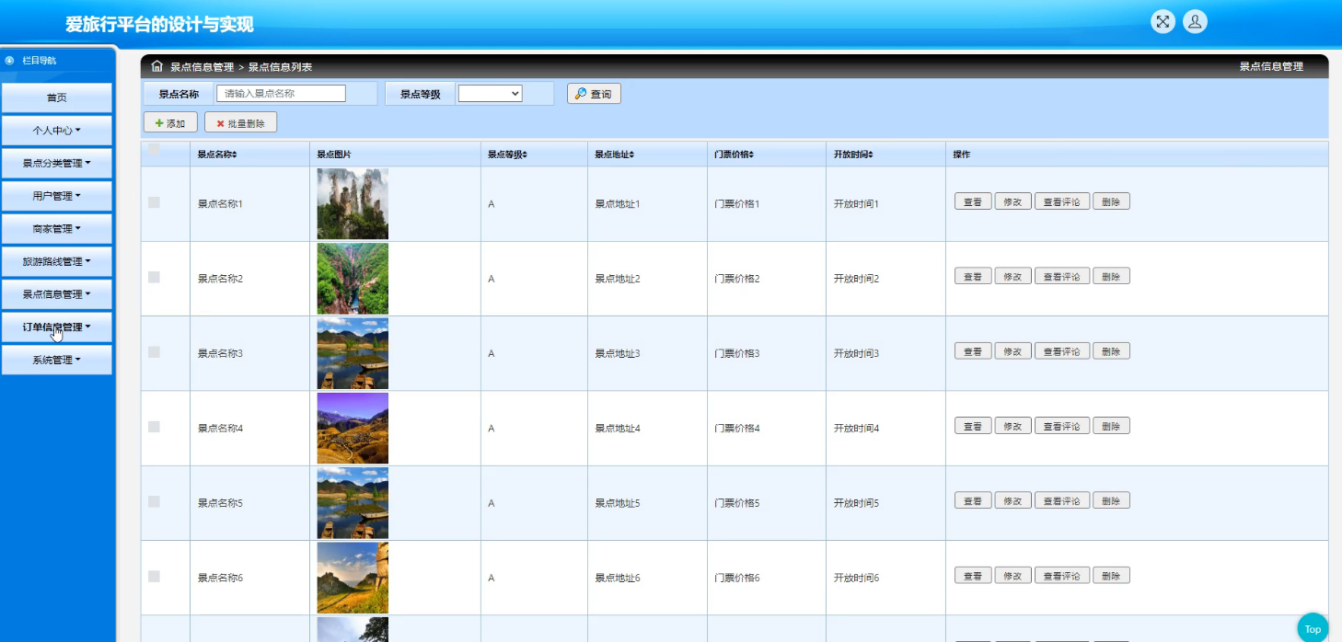Click 查看 button in 景点名称4 row
This screenshot has width=1342, height=642.
972,427
